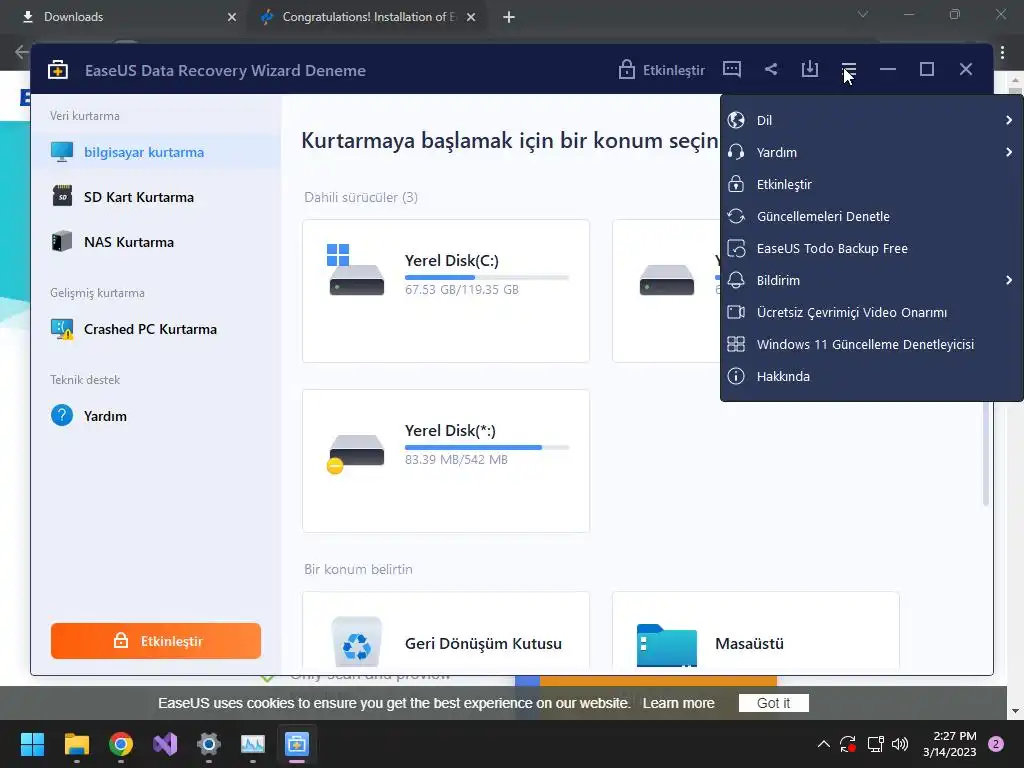1024x768 pixels.
Task: Open the Windows Start menu
Action: (x=32, y=744)
